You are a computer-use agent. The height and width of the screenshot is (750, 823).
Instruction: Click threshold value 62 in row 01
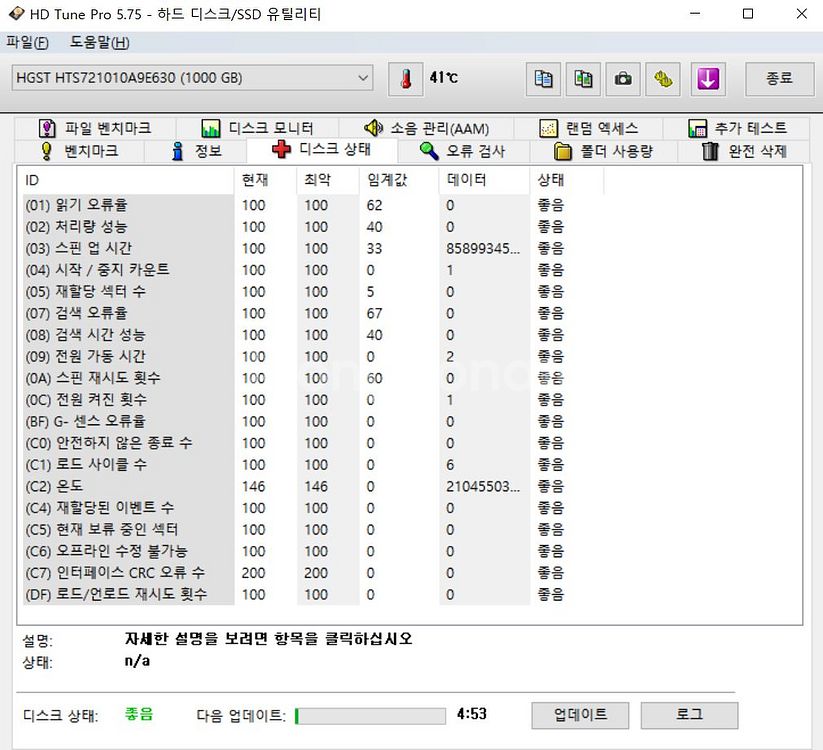tap(374, 205)
